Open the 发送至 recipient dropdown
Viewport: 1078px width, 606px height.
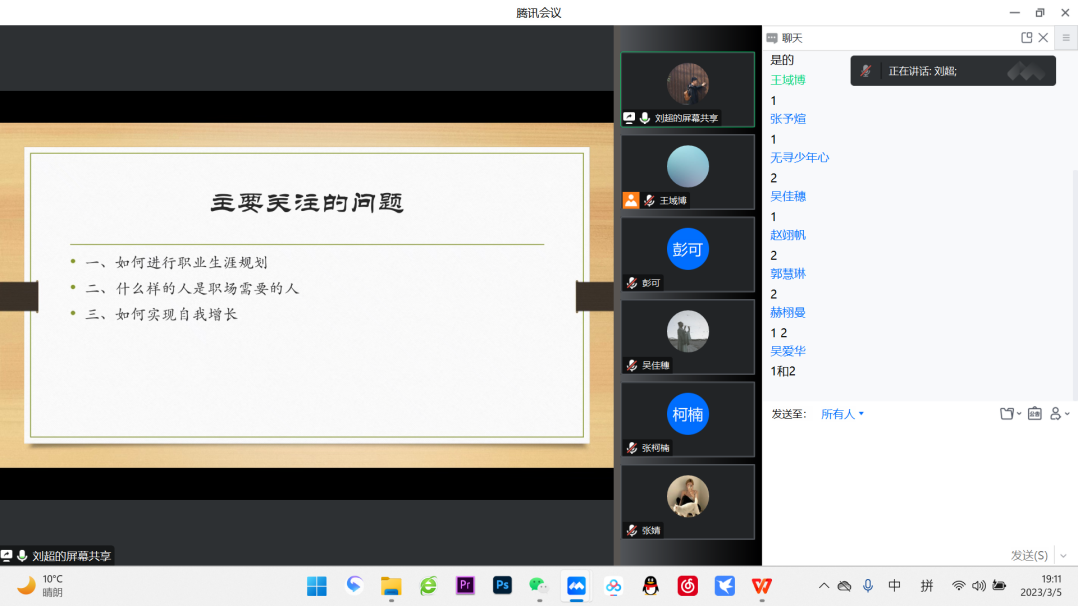point(841,413)
